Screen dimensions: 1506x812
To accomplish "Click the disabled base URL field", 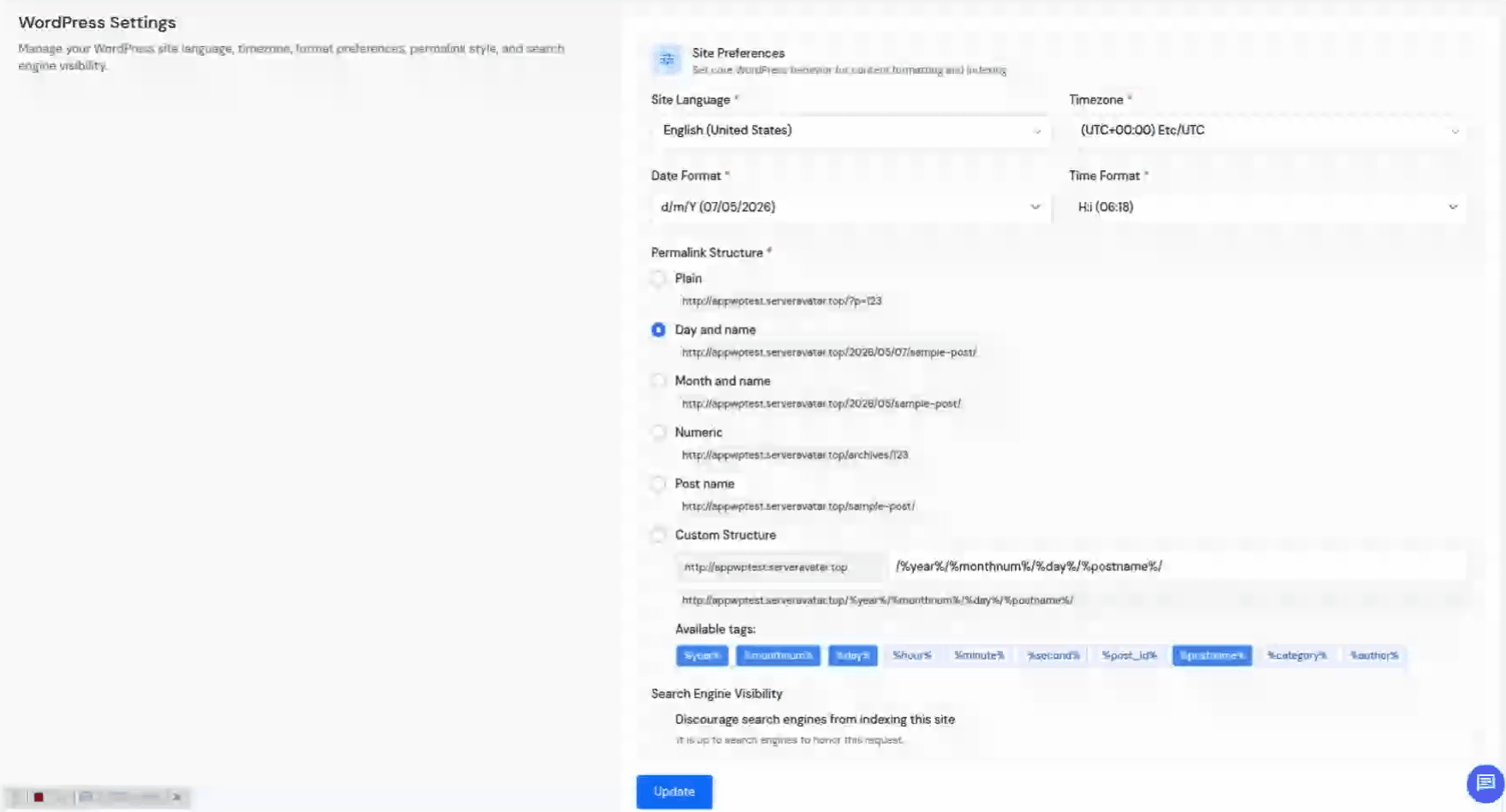I will coord(782,566).
